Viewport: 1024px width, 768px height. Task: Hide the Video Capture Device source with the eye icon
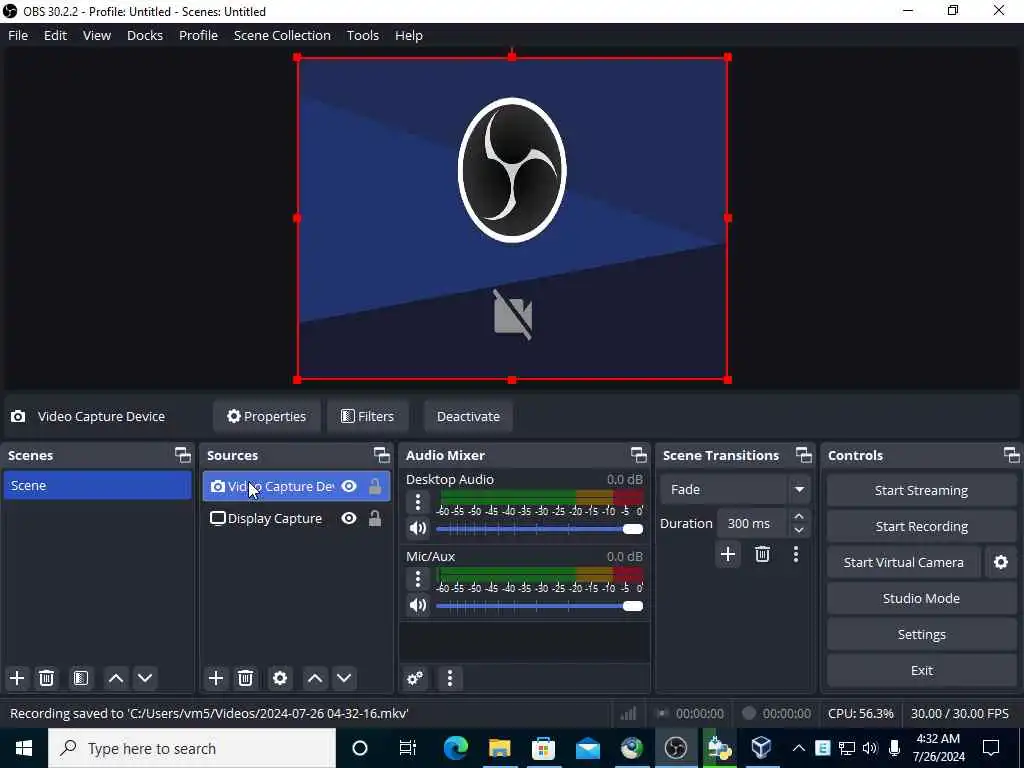(349, 486)
